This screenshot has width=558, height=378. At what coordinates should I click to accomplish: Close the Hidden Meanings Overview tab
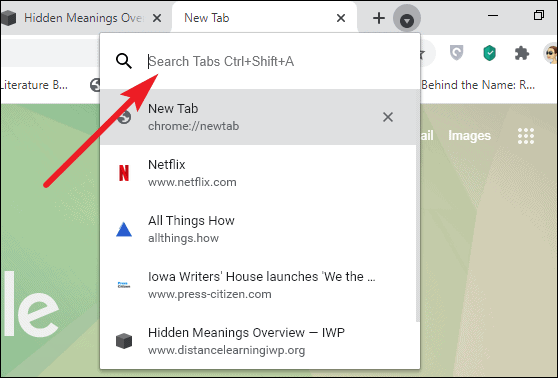pyautogui.click(x=157, y=18)
